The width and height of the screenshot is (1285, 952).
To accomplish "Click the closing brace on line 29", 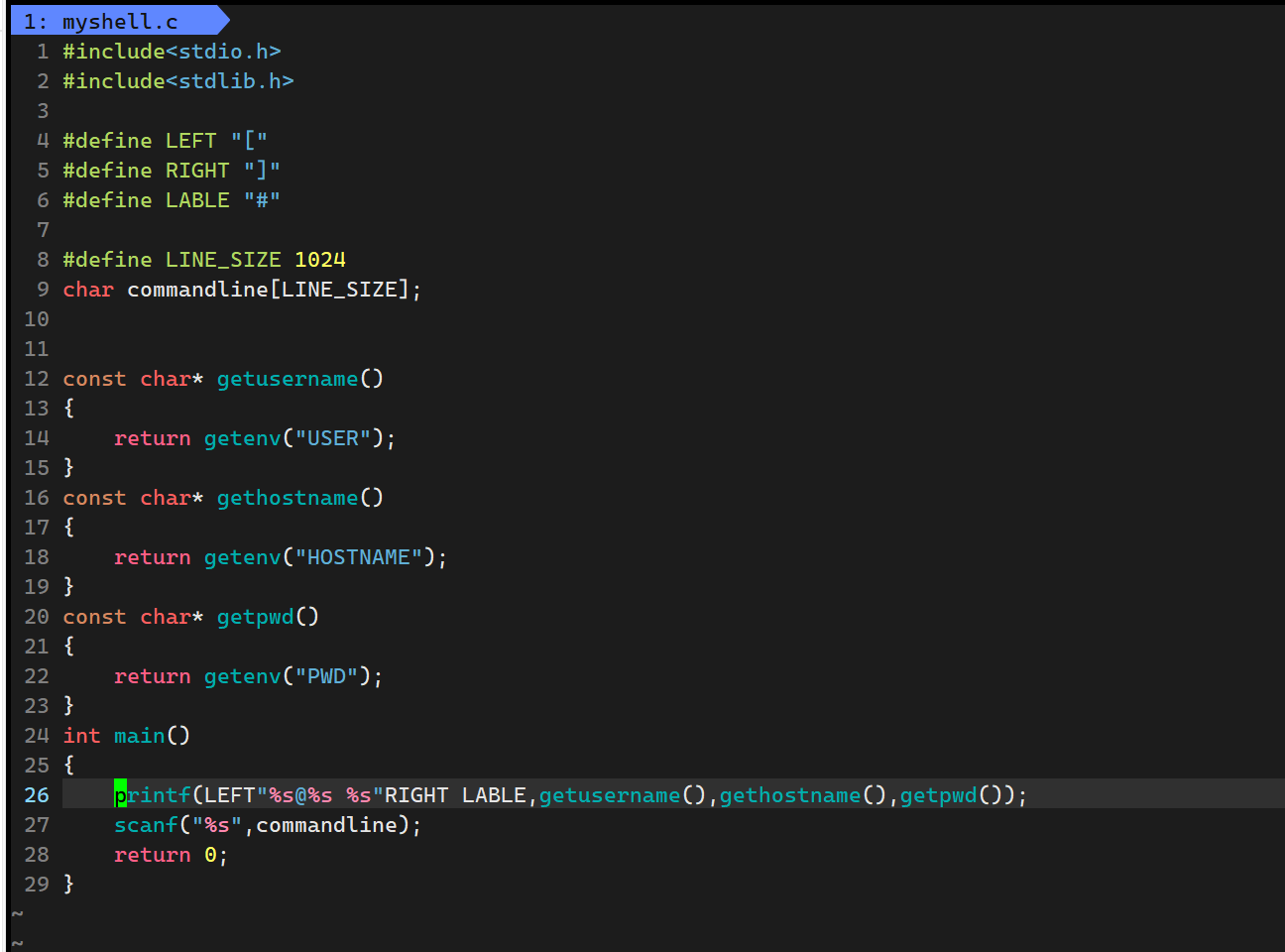I will [x=68, y=885].
